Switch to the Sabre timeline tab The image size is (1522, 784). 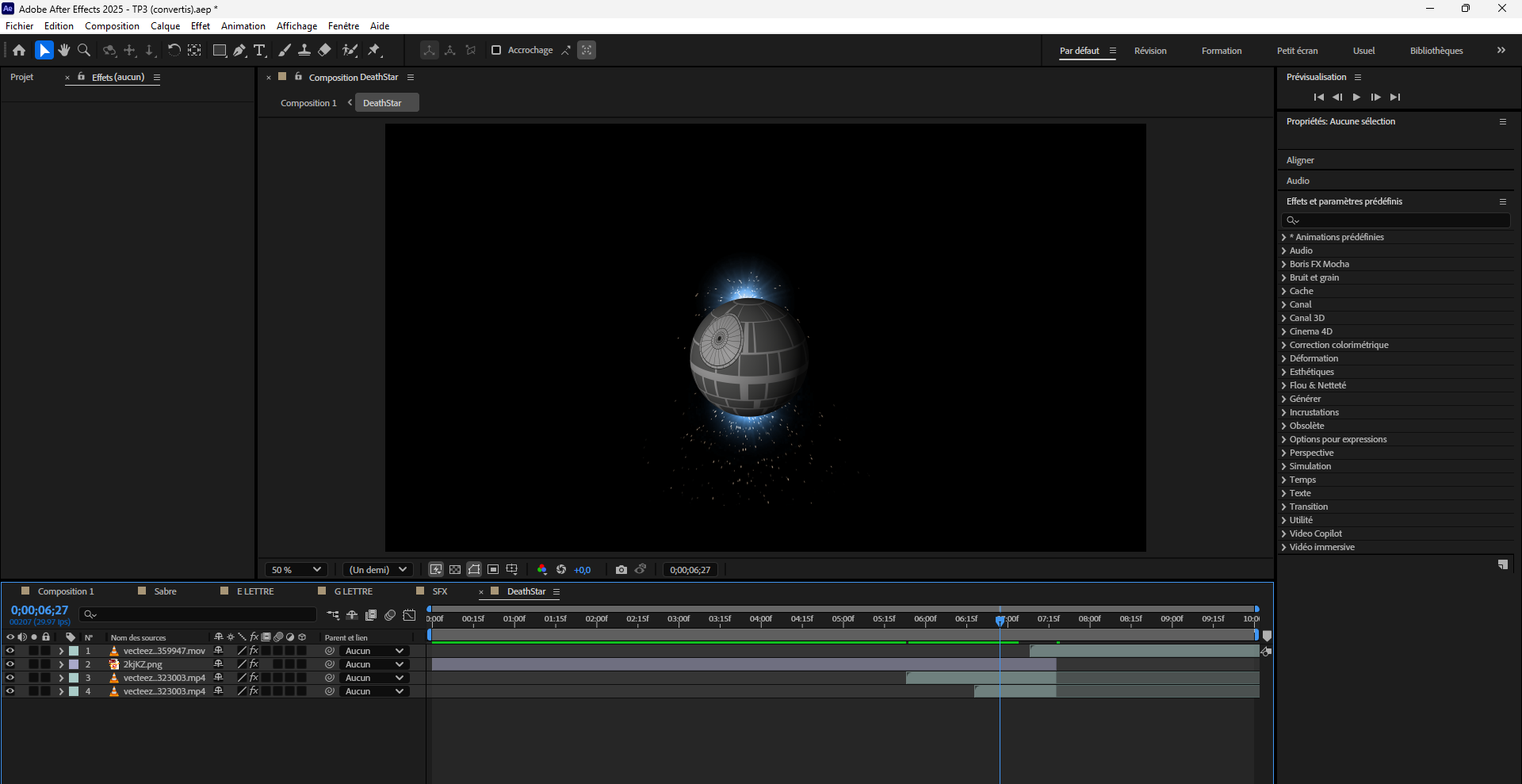point(165,591)
